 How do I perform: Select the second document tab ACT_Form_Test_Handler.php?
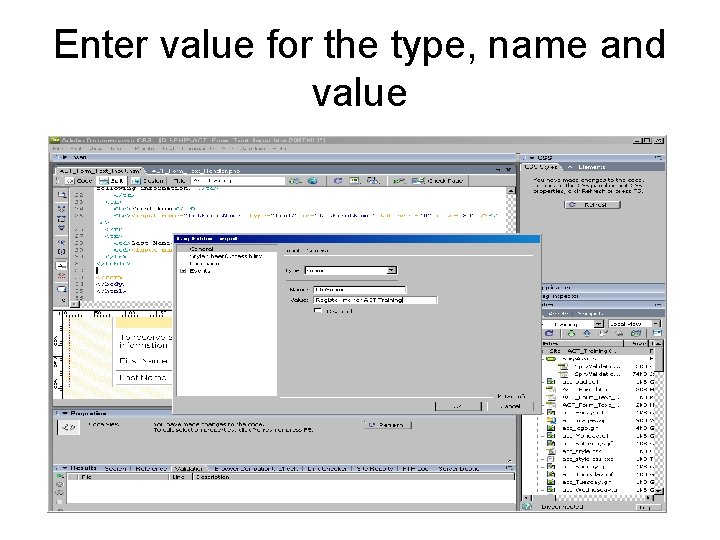[195, 170]
